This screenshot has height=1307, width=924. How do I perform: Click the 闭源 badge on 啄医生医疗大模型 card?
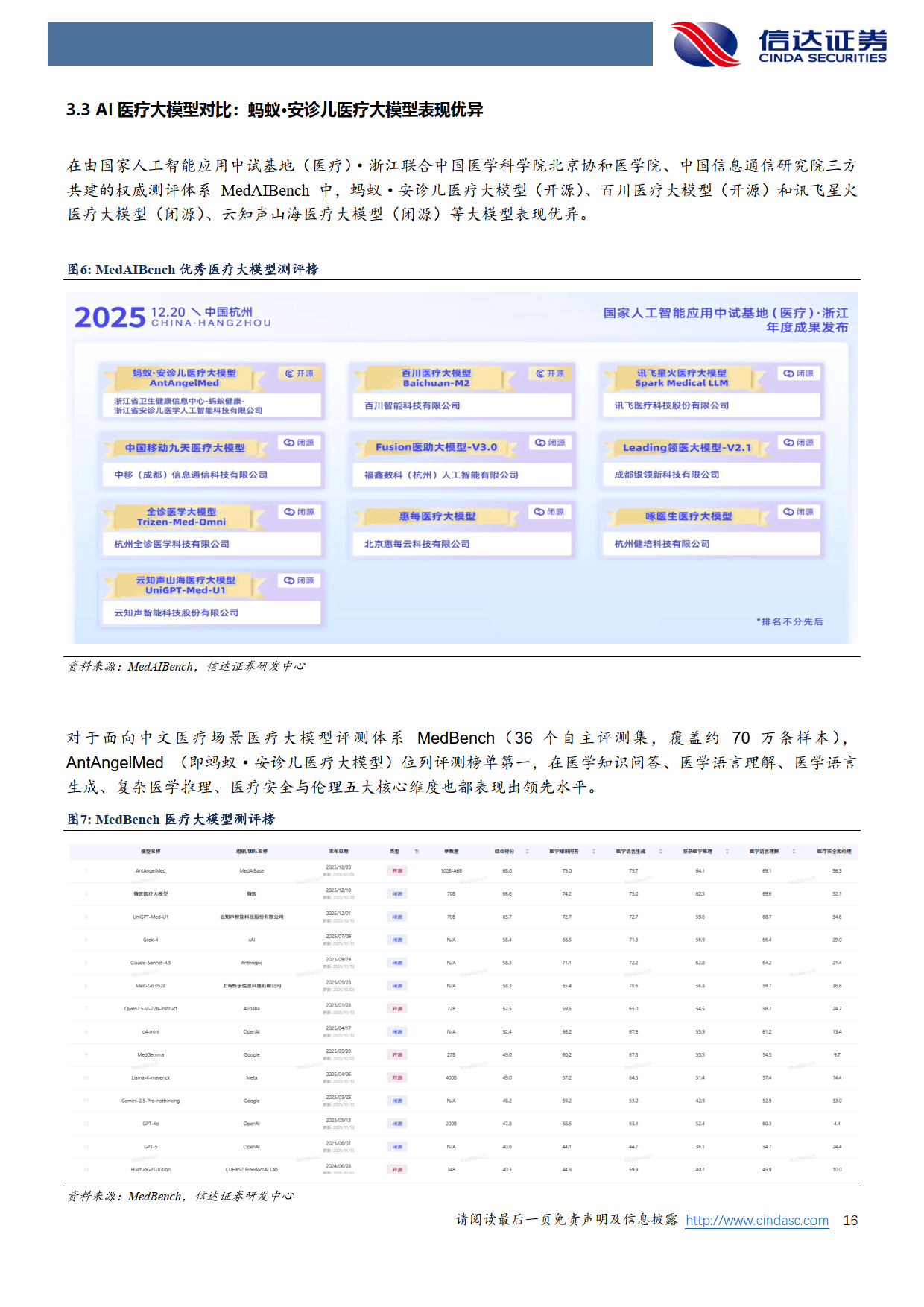(x=799, y=512)
